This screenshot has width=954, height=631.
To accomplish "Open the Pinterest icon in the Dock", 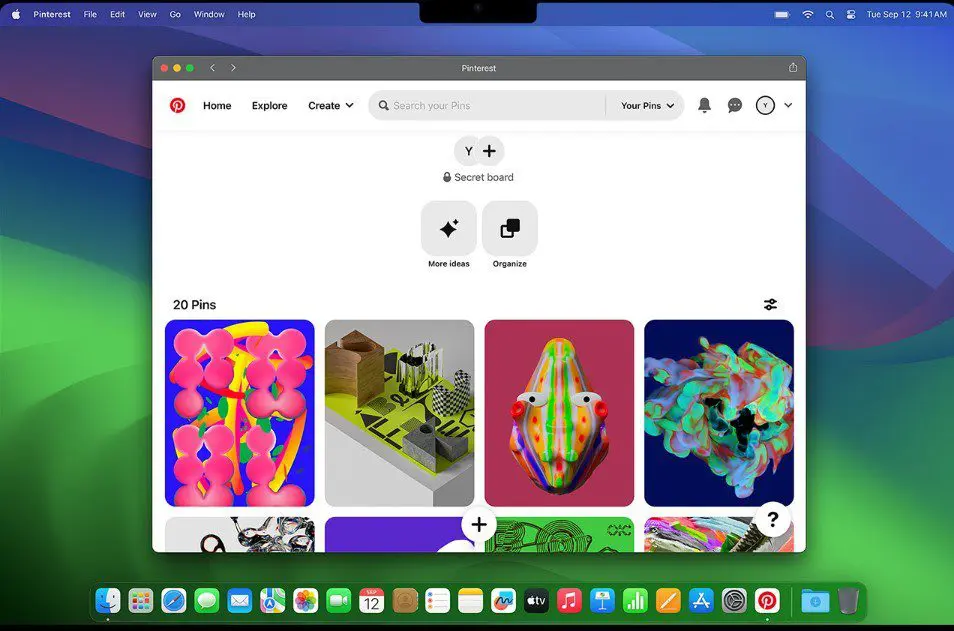I will 767,600.
